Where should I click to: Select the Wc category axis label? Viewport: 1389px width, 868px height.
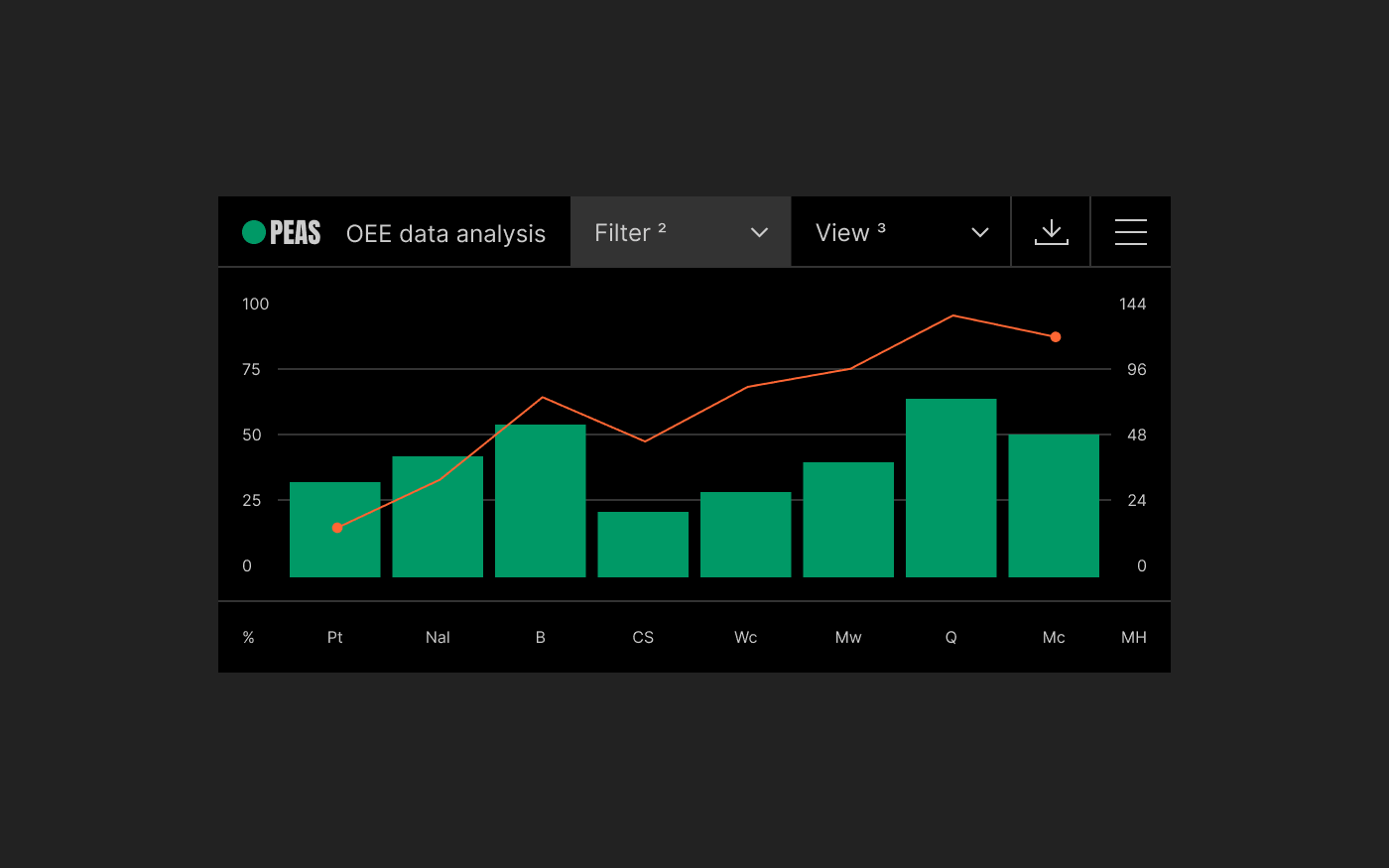click(x=745, y=638)
